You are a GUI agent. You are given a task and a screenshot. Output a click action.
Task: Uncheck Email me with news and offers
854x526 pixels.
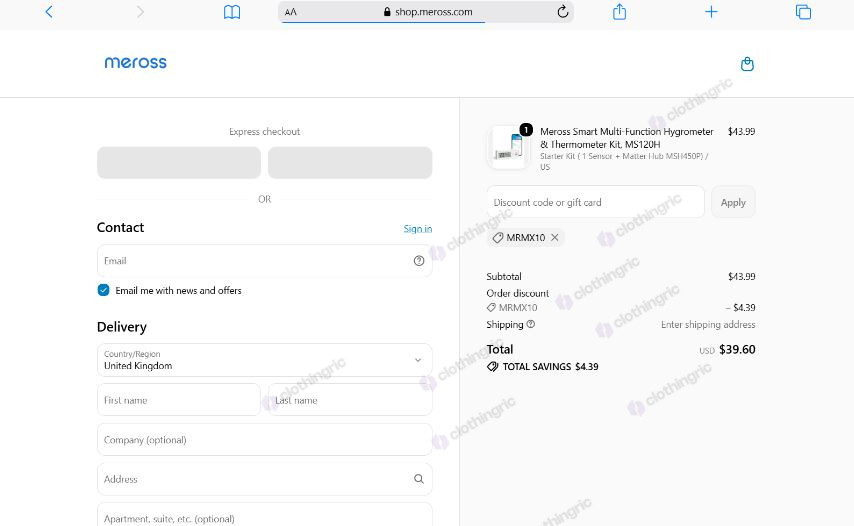(x=103, y=290)
